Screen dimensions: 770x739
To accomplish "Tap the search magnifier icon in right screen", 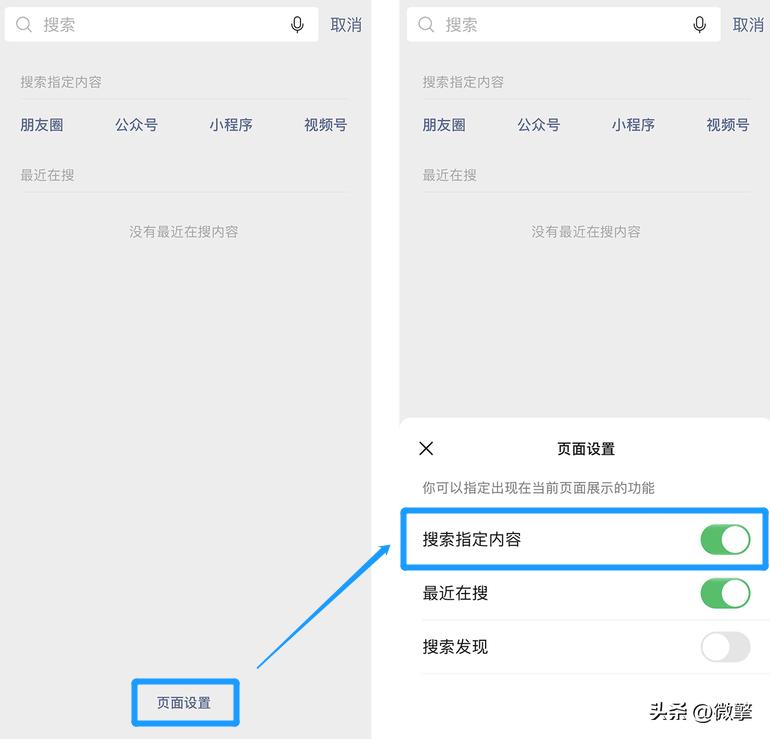I will tap(426, 24).
